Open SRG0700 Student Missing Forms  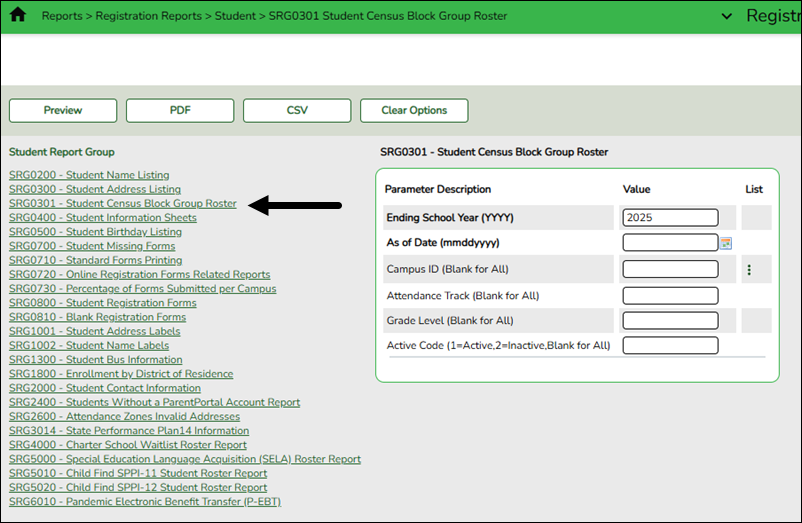[x=92, y=246]
